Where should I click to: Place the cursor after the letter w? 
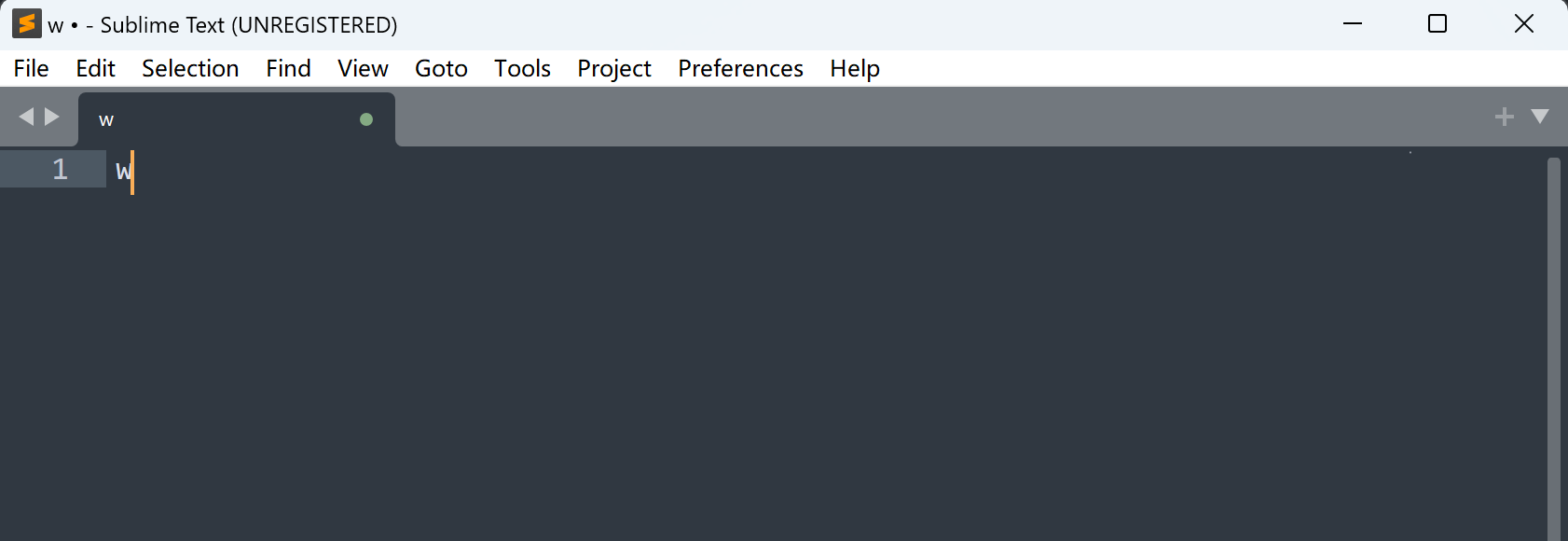(133, 173)
